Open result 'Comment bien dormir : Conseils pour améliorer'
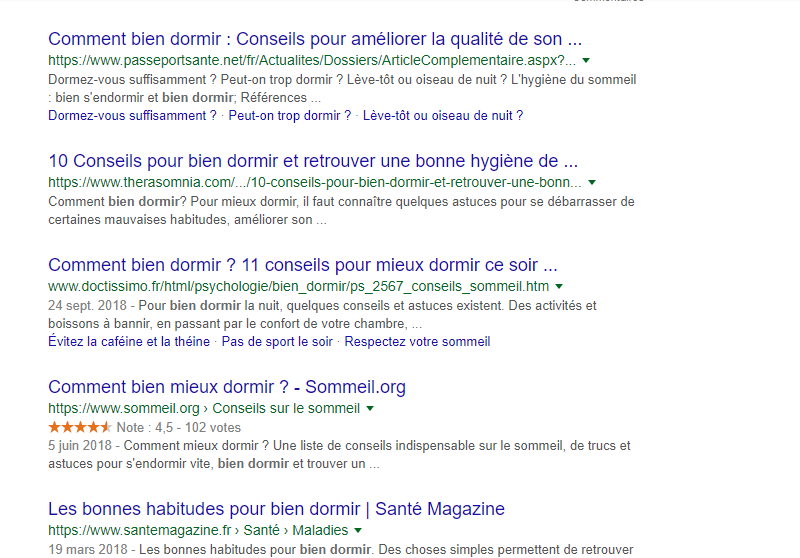The height and width of the screenshot is (558, 800). tap(315, 39)
